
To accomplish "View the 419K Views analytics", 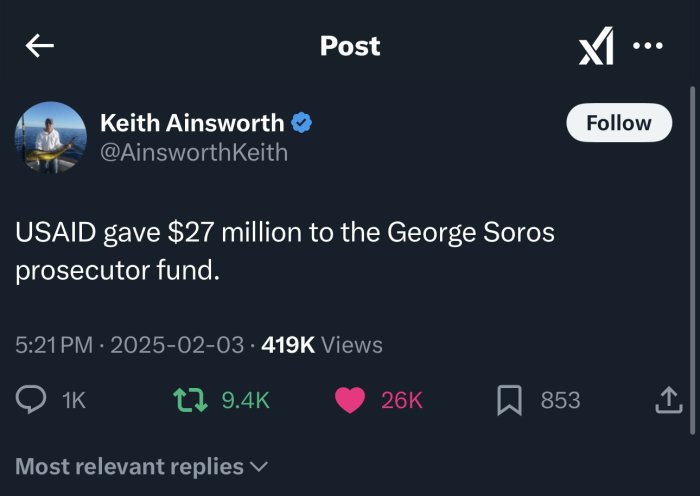I will [321, 345].
